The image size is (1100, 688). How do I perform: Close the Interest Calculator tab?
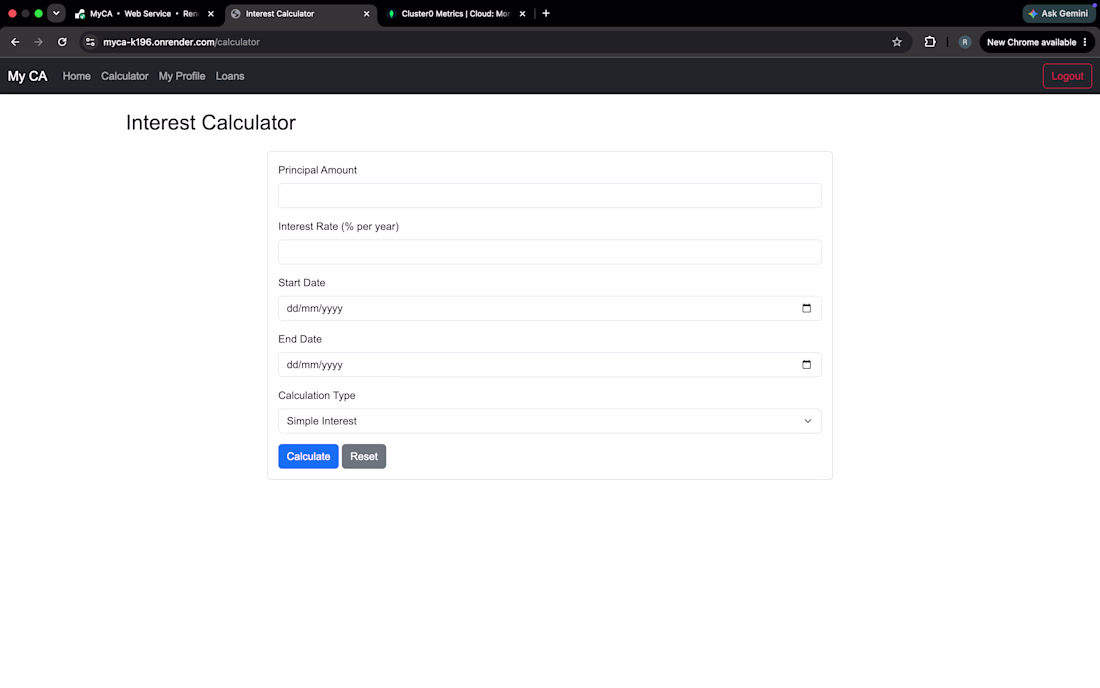366,13
